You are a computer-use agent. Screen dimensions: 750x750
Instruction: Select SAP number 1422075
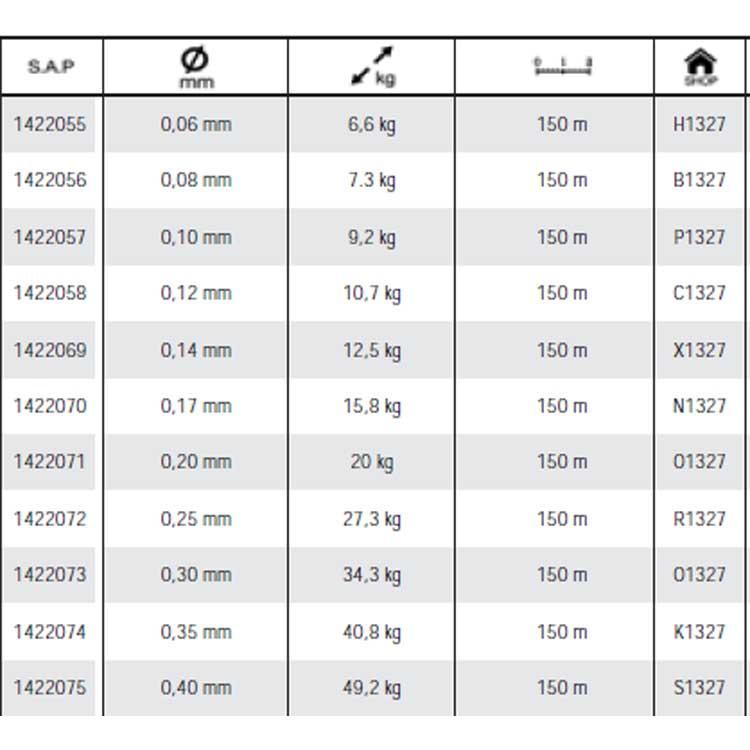(x=50, y=688)
